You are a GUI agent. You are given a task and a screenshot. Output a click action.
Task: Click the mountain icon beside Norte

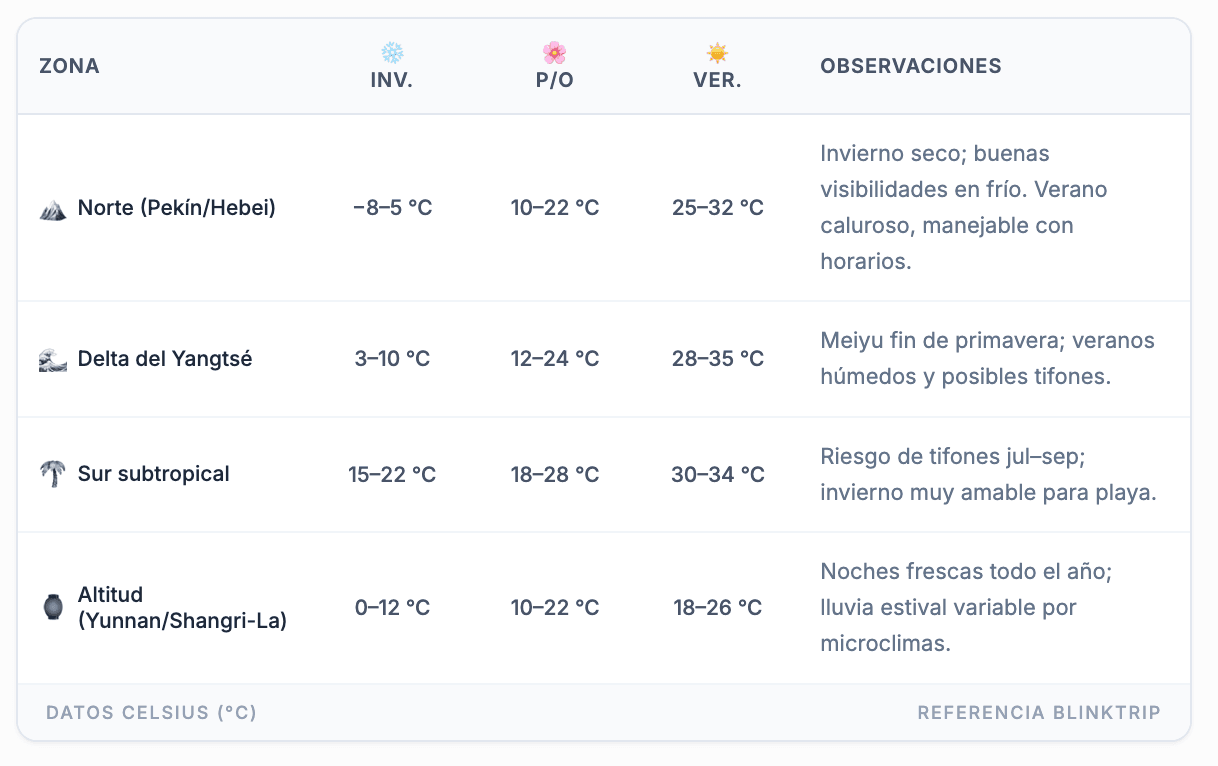53,209
